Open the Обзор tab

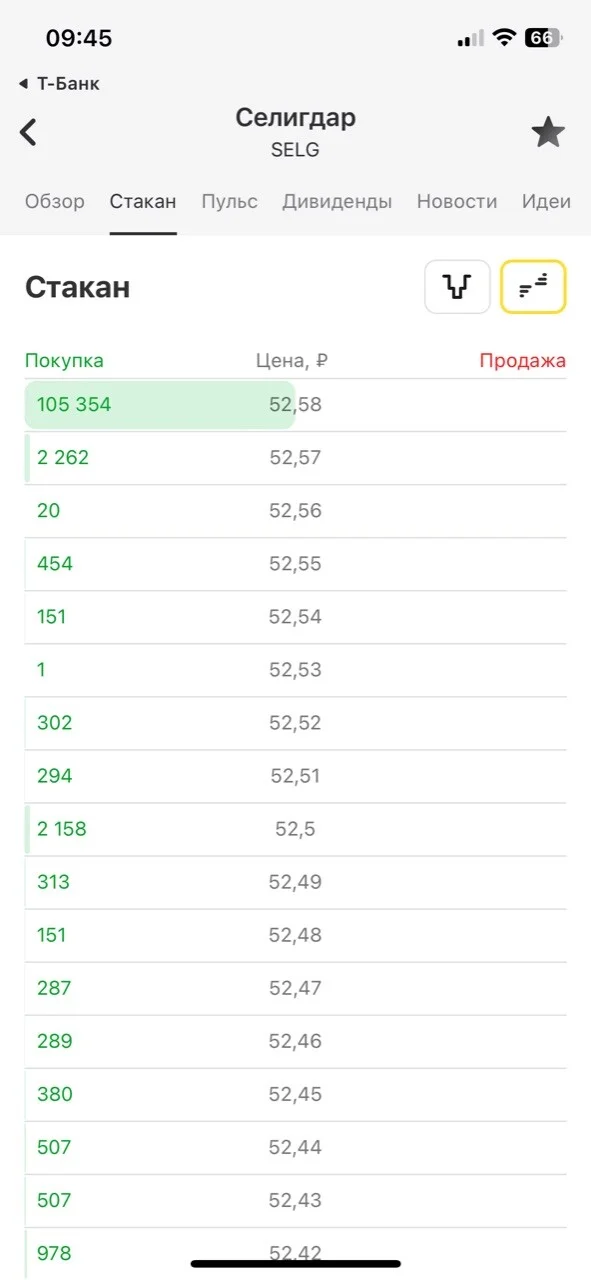click(55, 201)
